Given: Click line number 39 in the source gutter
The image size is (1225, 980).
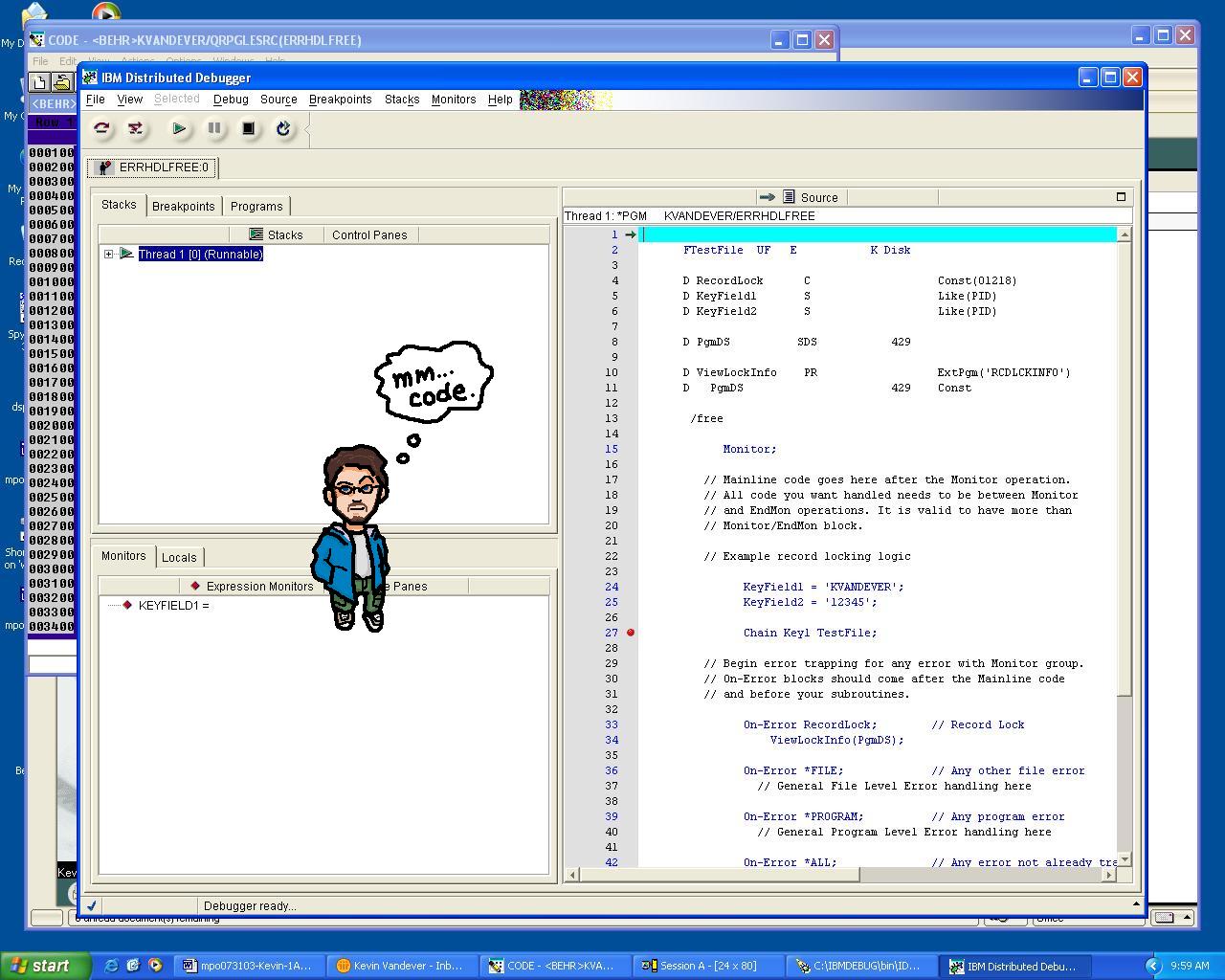Looking at the screenshot, I should [611, 816].
